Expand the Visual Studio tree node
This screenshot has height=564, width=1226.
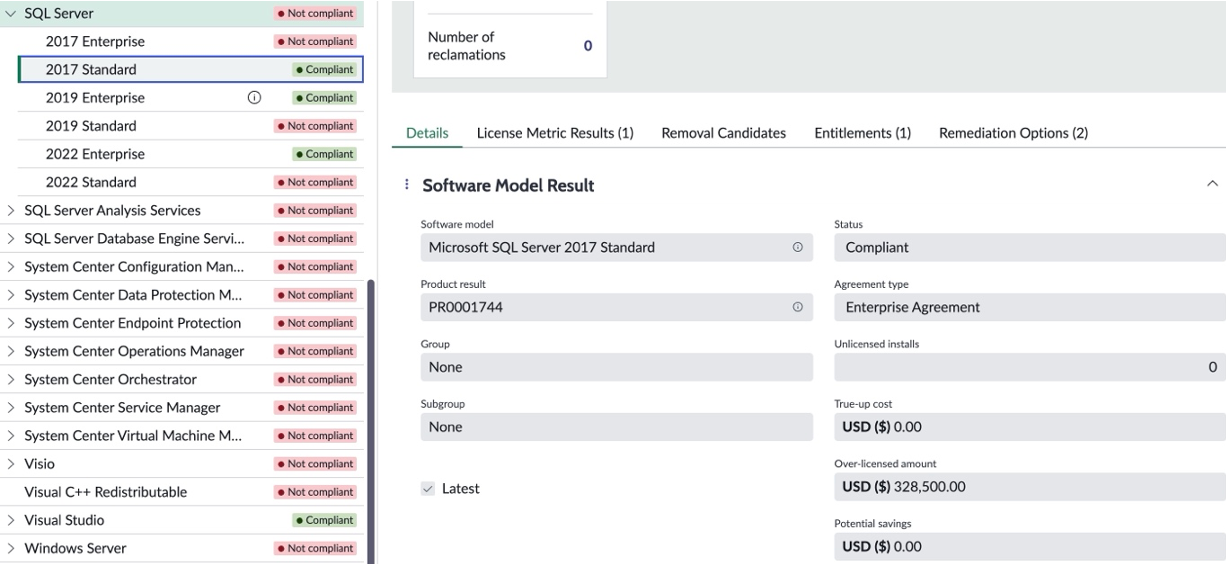tap(11, 520)
